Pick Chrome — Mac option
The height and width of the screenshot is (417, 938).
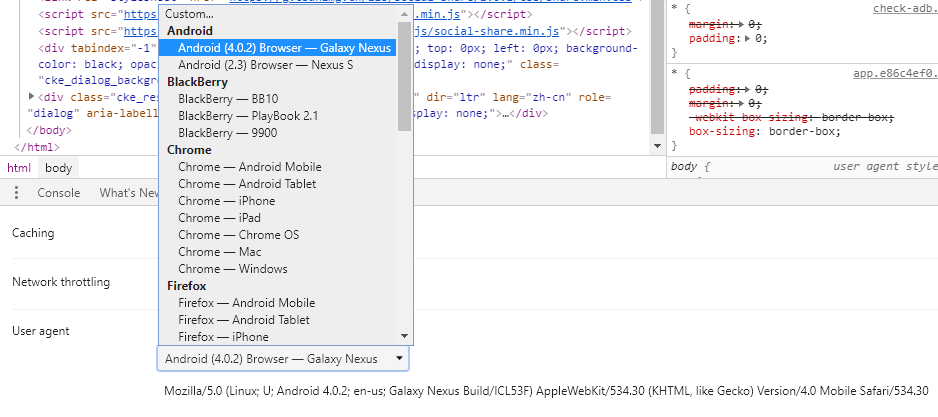point(278,252)
